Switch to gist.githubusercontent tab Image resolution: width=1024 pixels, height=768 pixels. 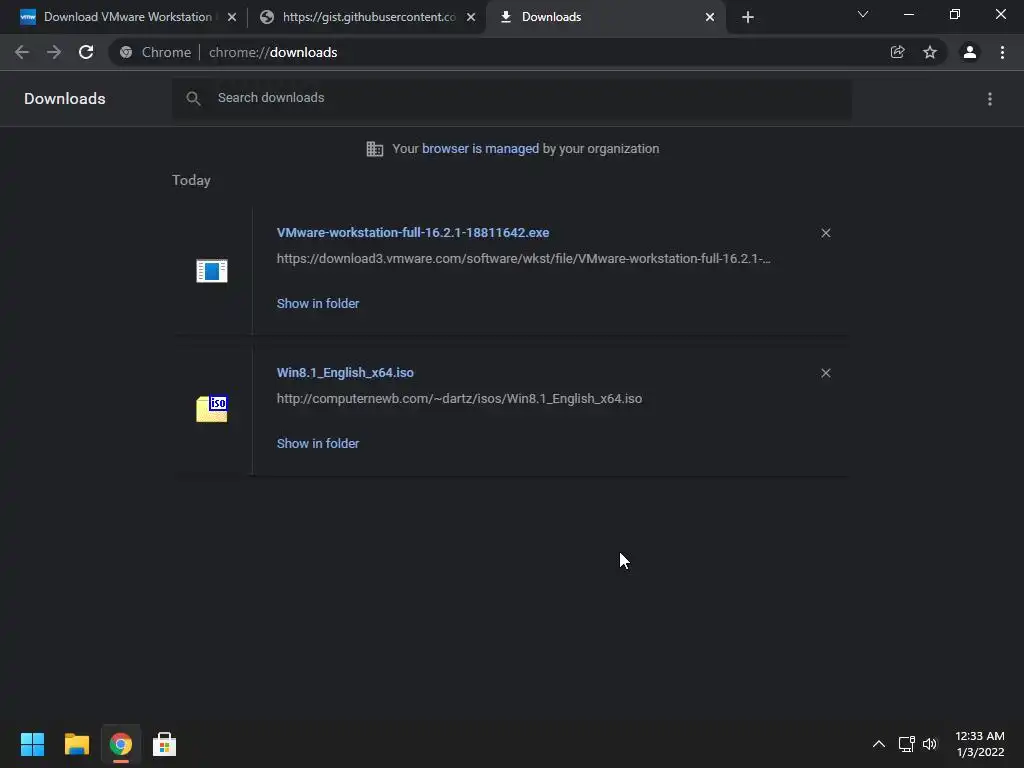pos(366,17)
